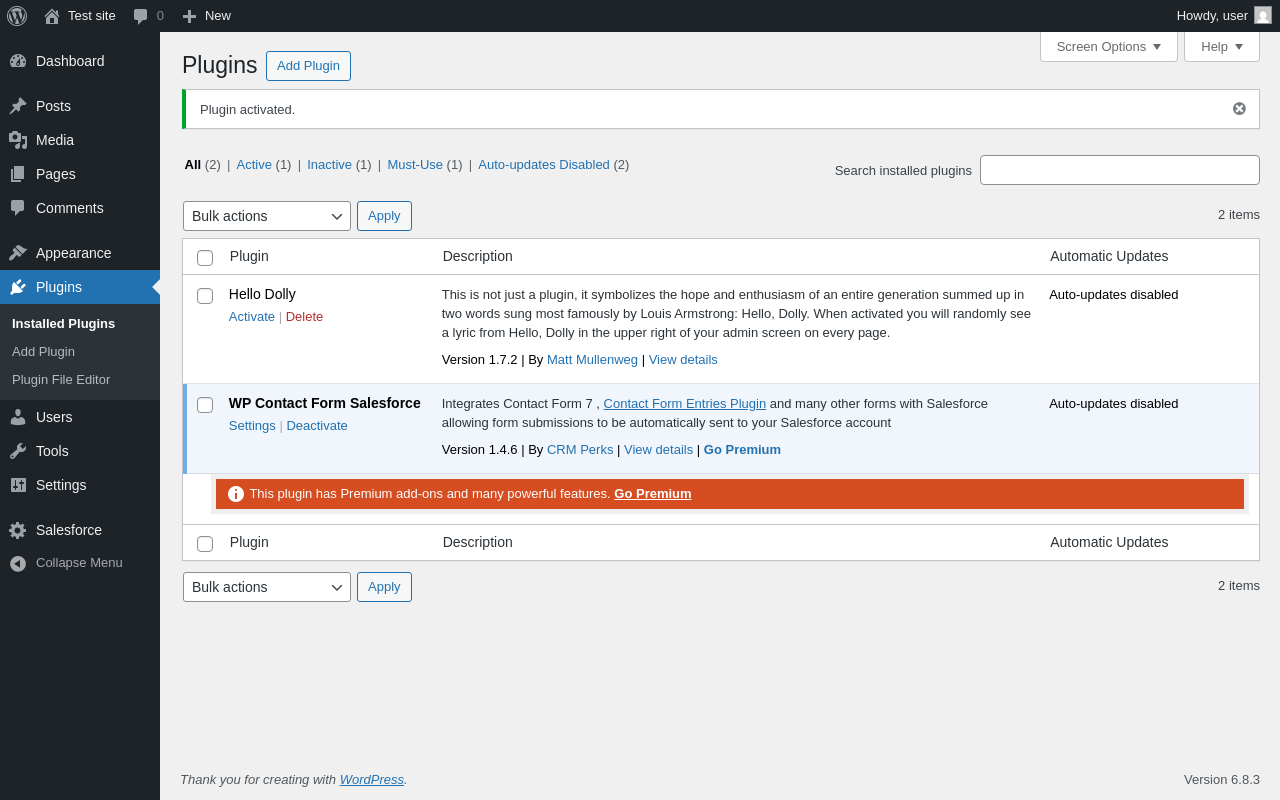Image resolution: width=1280 pixels, height=800 pixels.
Task: Open the Settings menu label in sidebar
Action: click(61, 485)
